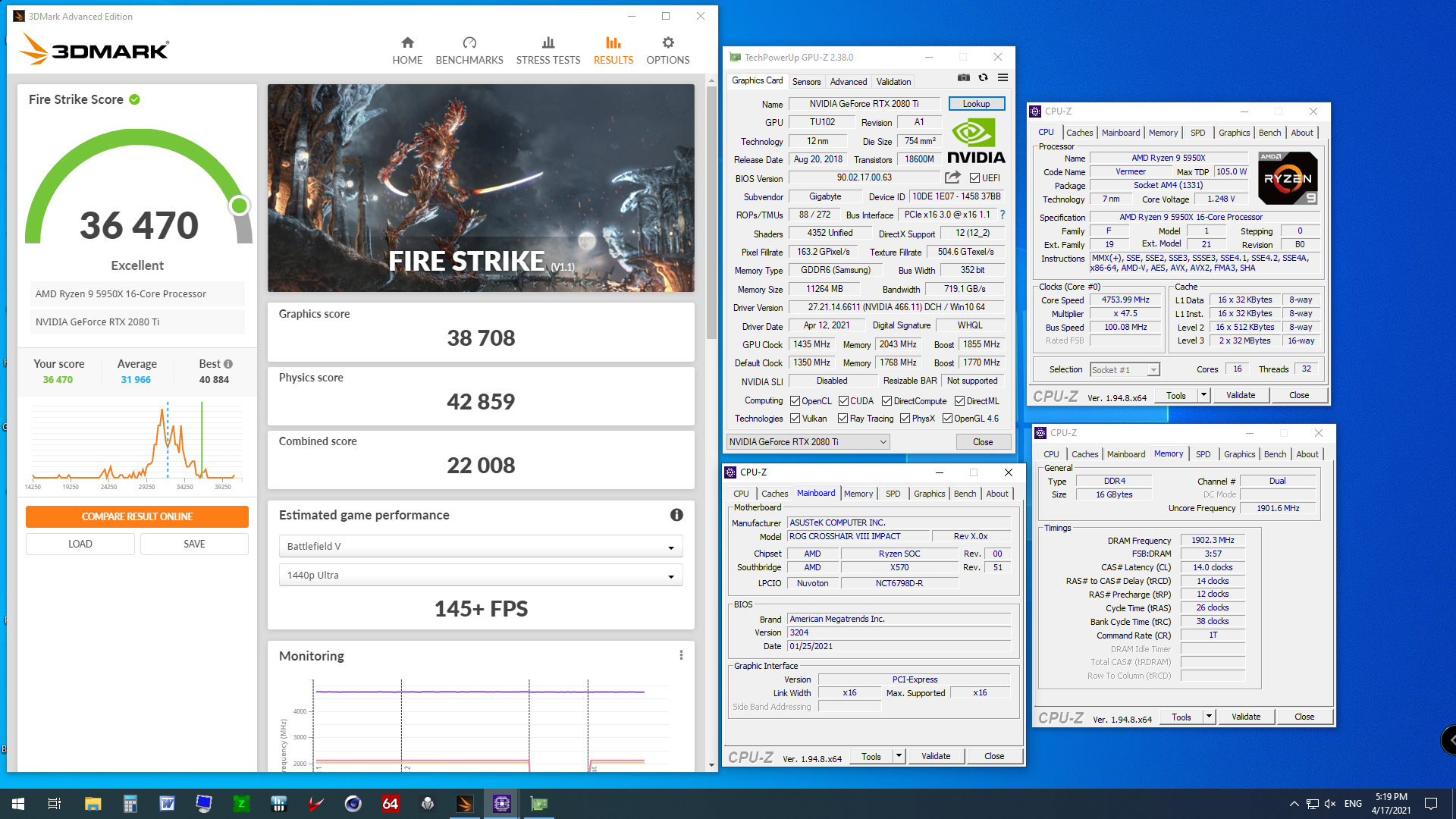Image resolution: width=1456 pixels, height=819 pixels.
Task: Click Compare Result Online button
Action: pos(137,516)
